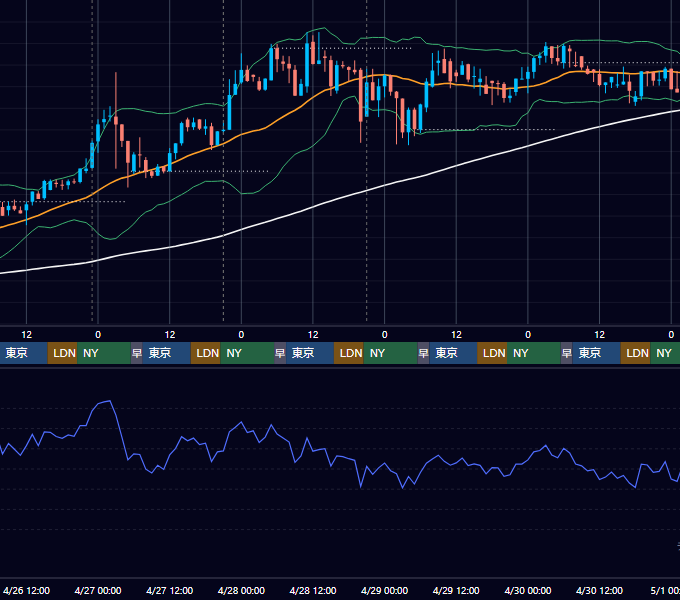Select the NY session block above 4/28 00:00

(x=247, y=353)
